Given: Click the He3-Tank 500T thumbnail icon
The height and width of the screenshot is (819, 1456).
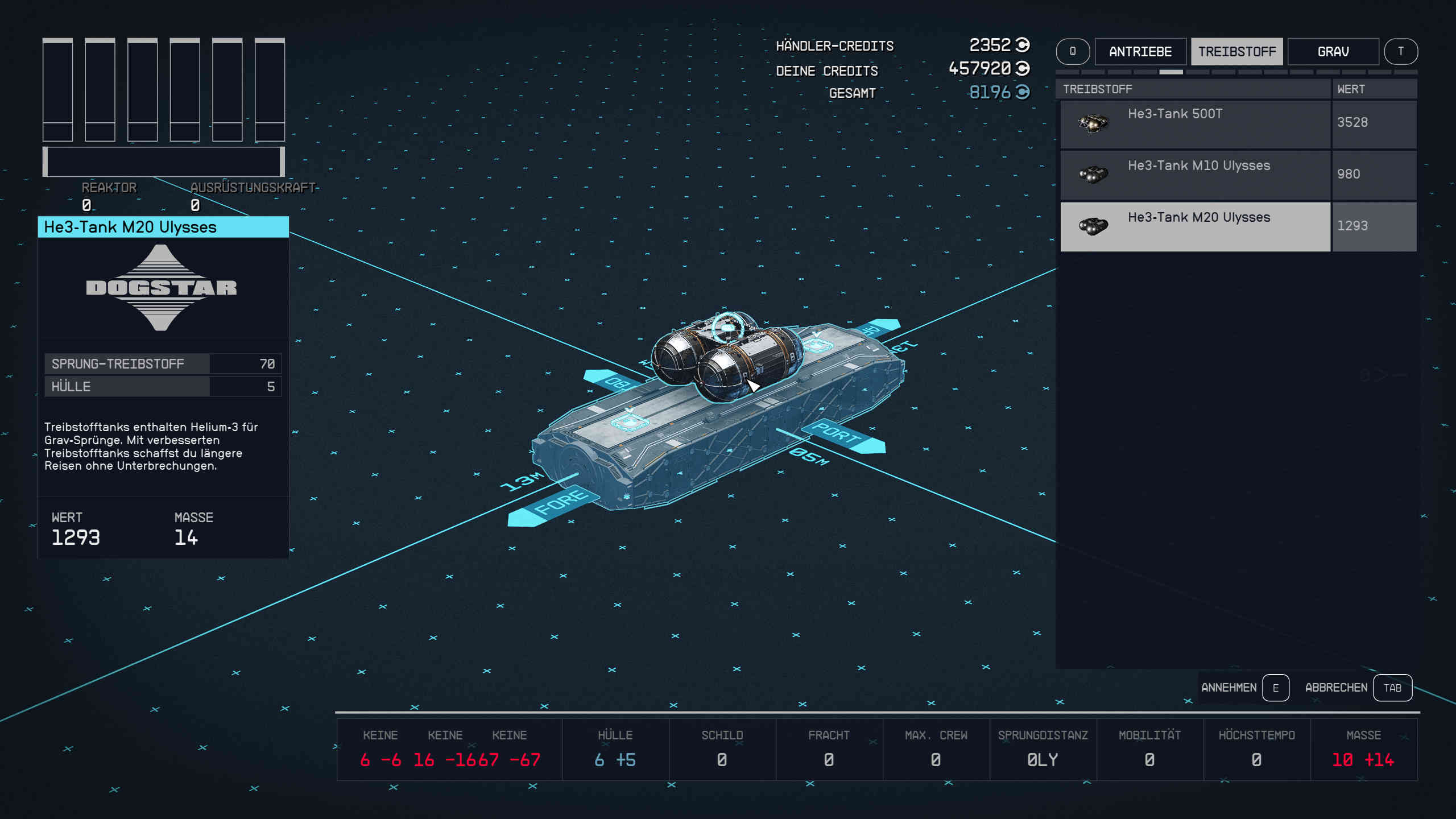Looking at the screenshot, I should tap(1093, 123).
